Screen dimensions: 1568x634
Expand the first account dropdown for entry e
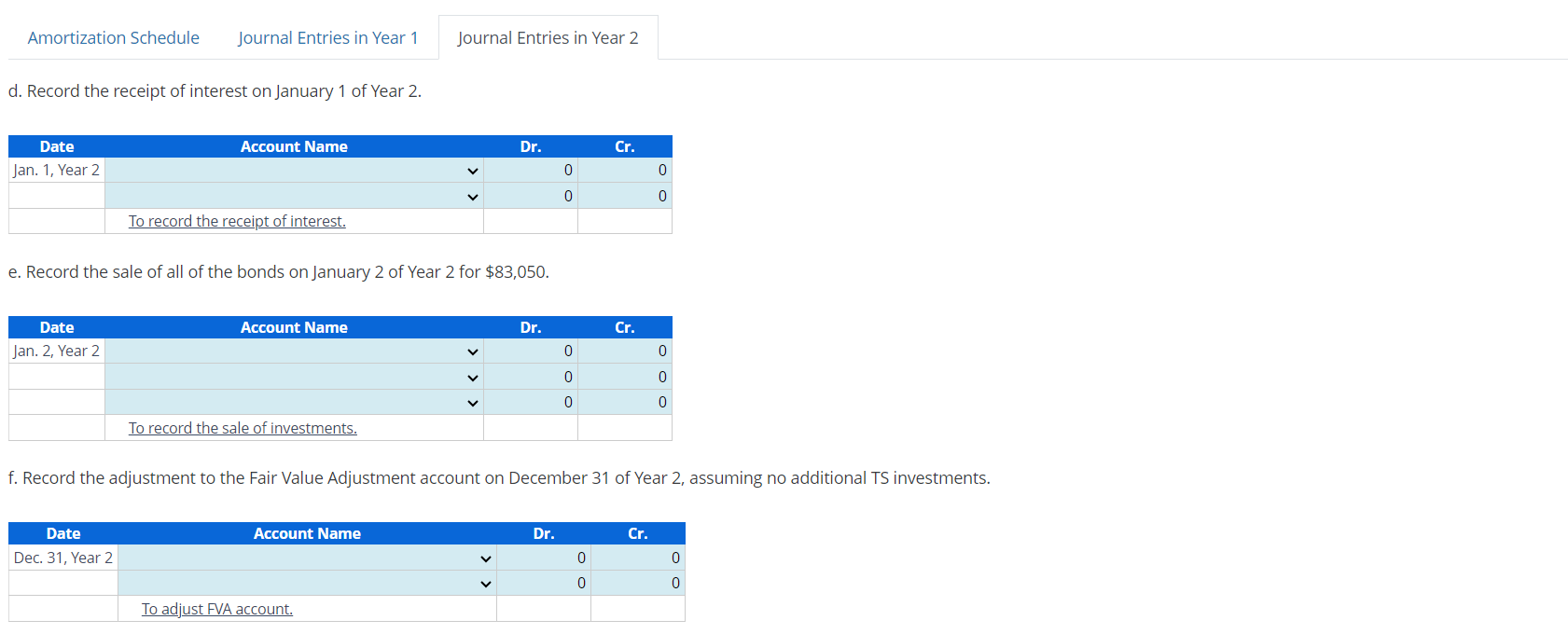[x=473, y=351]
